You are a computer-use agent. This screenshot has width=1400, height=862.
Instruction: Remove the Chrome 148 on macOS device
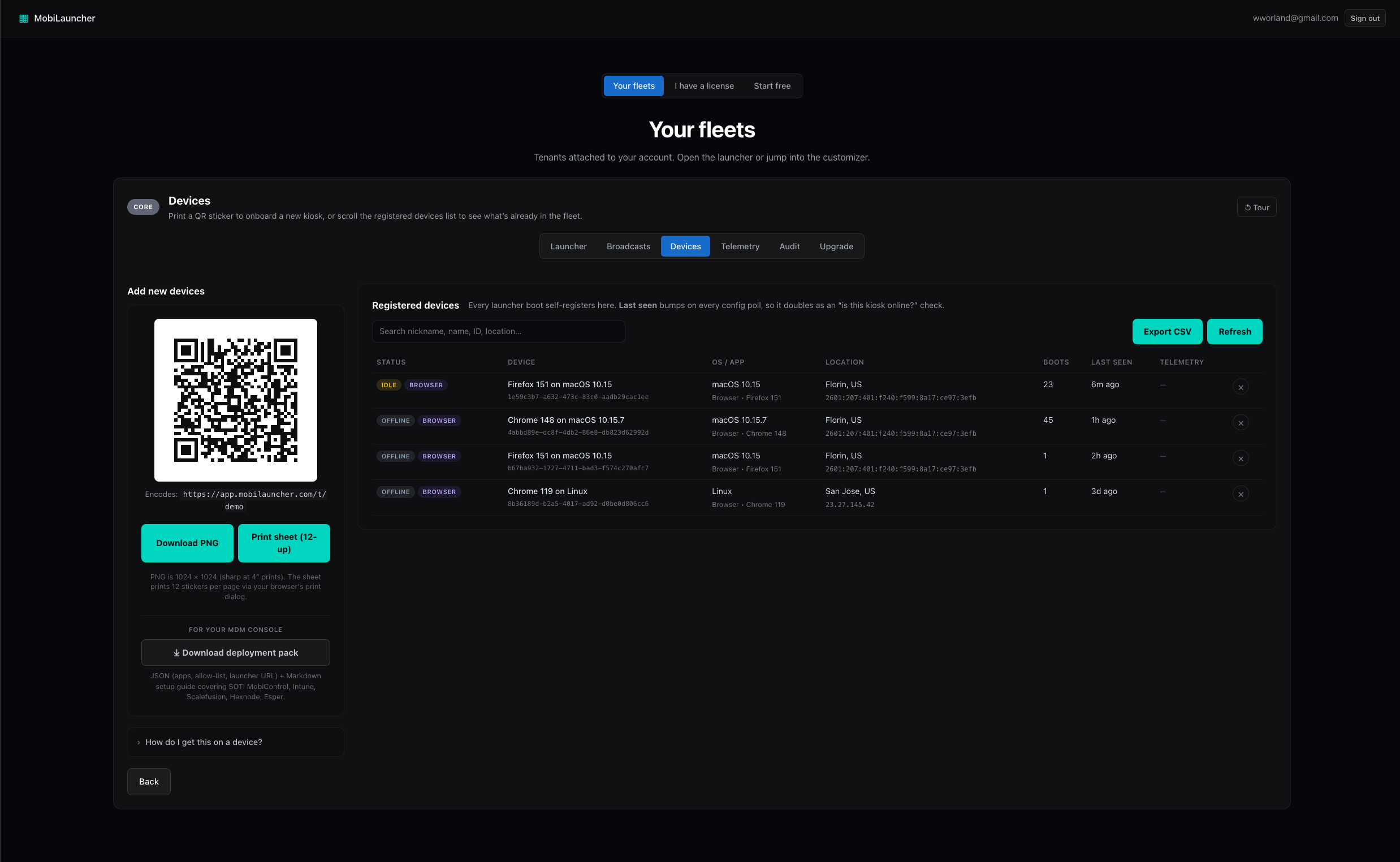pyautogui.click(x=1241, y=423)
